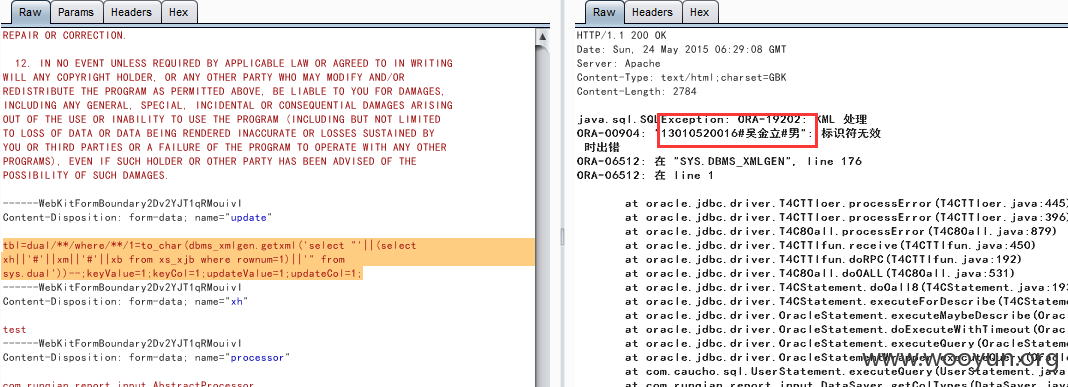This screenshot has height=387, width=1068.
Task: Select the request Hex tab
Action: pyautogui.click(x=179, y=12)
